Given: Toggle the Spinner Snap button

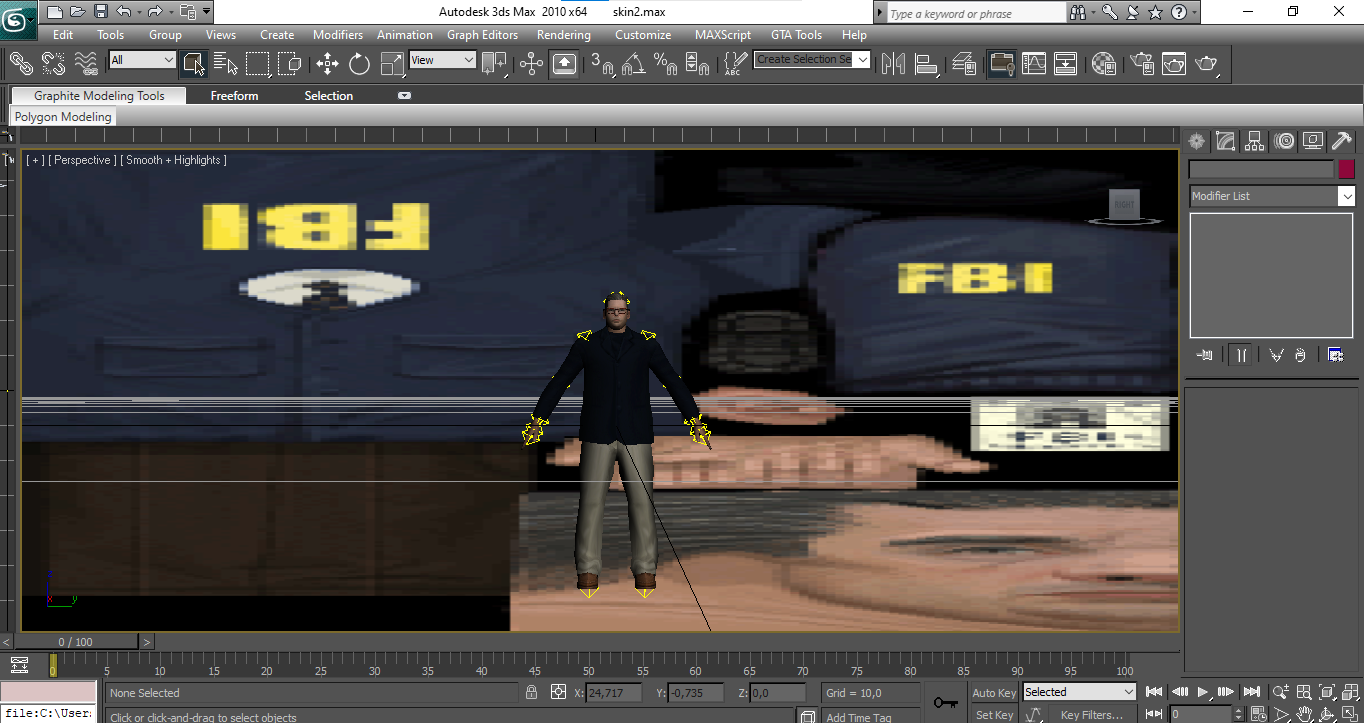Looking at the screenshot, I should (x=698, y=63).
